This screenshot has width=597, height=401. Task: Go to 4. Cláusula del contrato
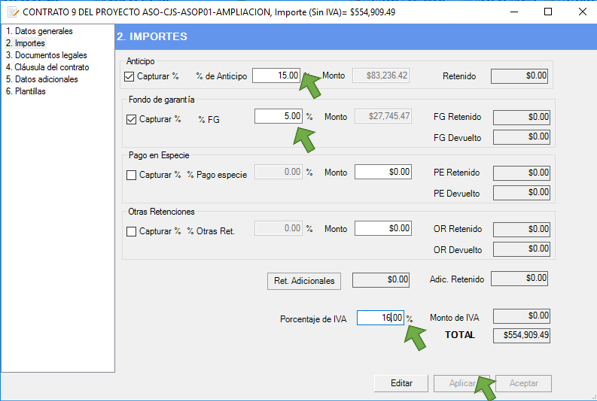click(48, 67)
